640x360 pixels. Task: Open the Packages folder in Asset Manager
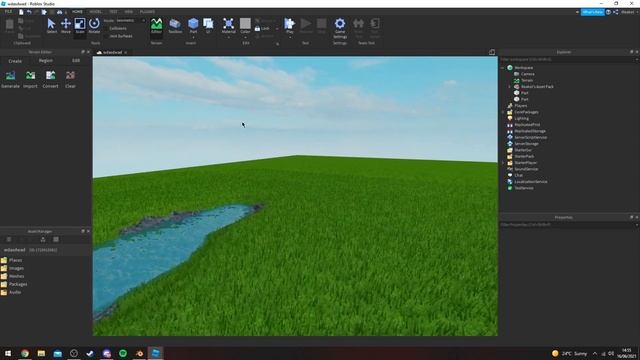pos(14,284)
